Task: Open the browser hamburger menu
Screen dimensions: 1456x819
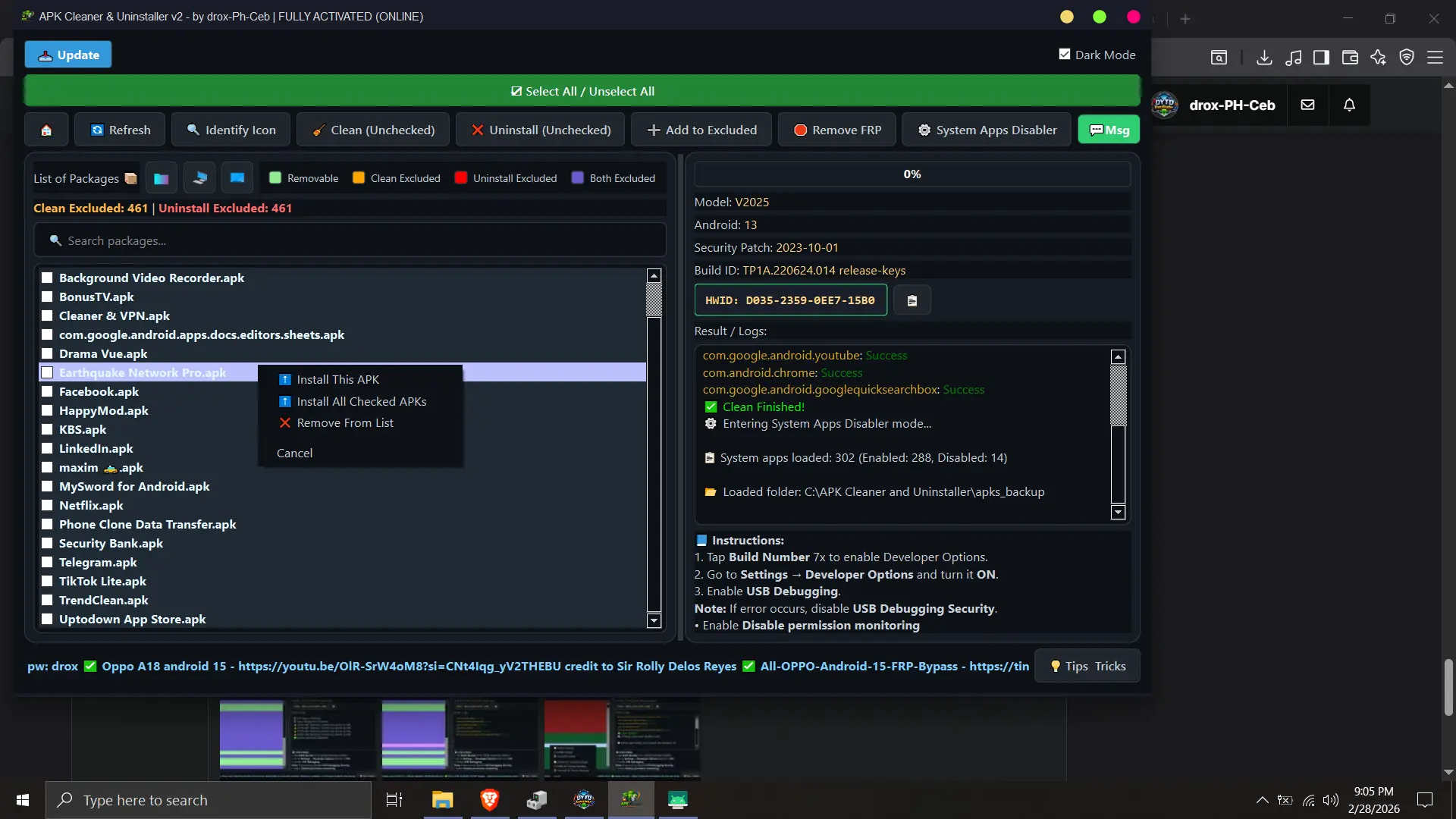Action: 1435,58
